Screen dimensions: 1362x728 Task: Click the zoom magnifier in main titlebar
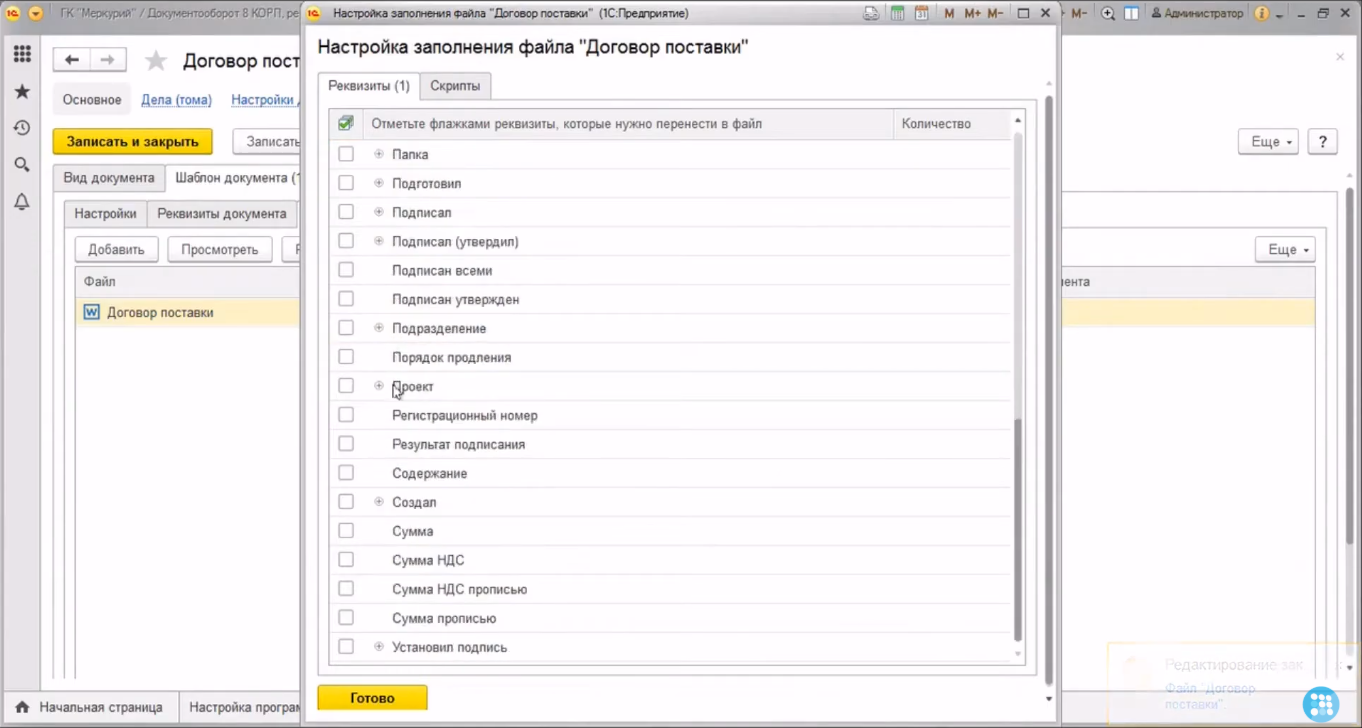tap(1108, 14)
